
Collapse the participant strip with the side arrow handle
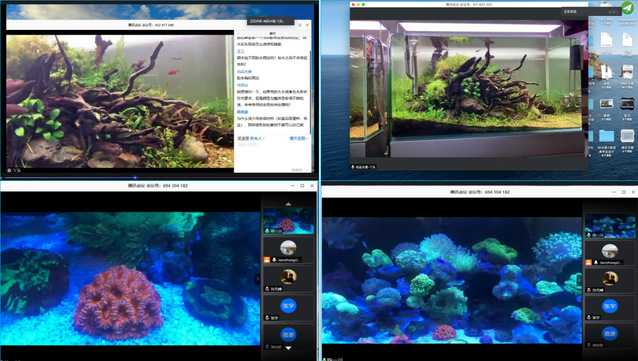point(257,279)
